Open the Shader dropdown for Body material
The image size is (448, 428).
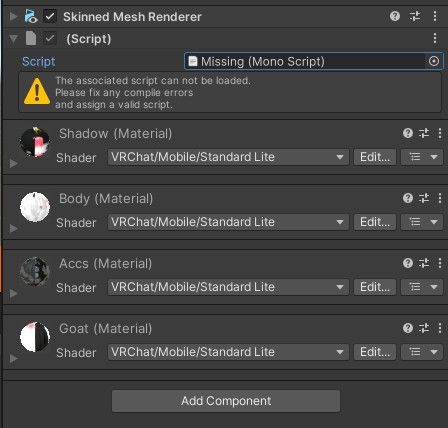point(228,222)
